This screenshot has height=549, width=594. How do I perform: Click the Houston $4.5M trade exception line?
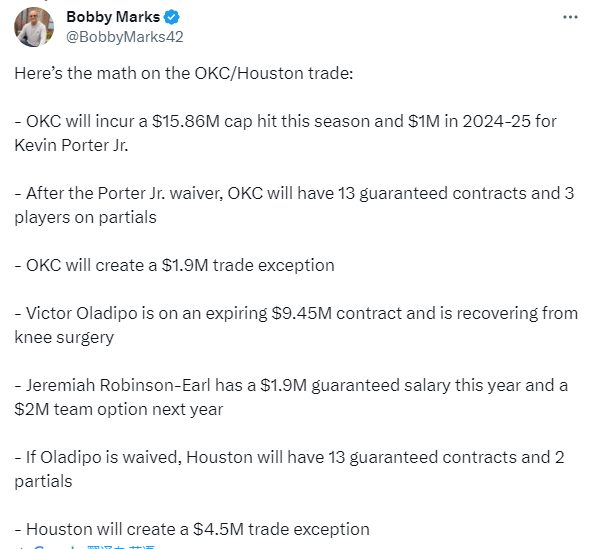pyautogui.click(x=192, y=529)
